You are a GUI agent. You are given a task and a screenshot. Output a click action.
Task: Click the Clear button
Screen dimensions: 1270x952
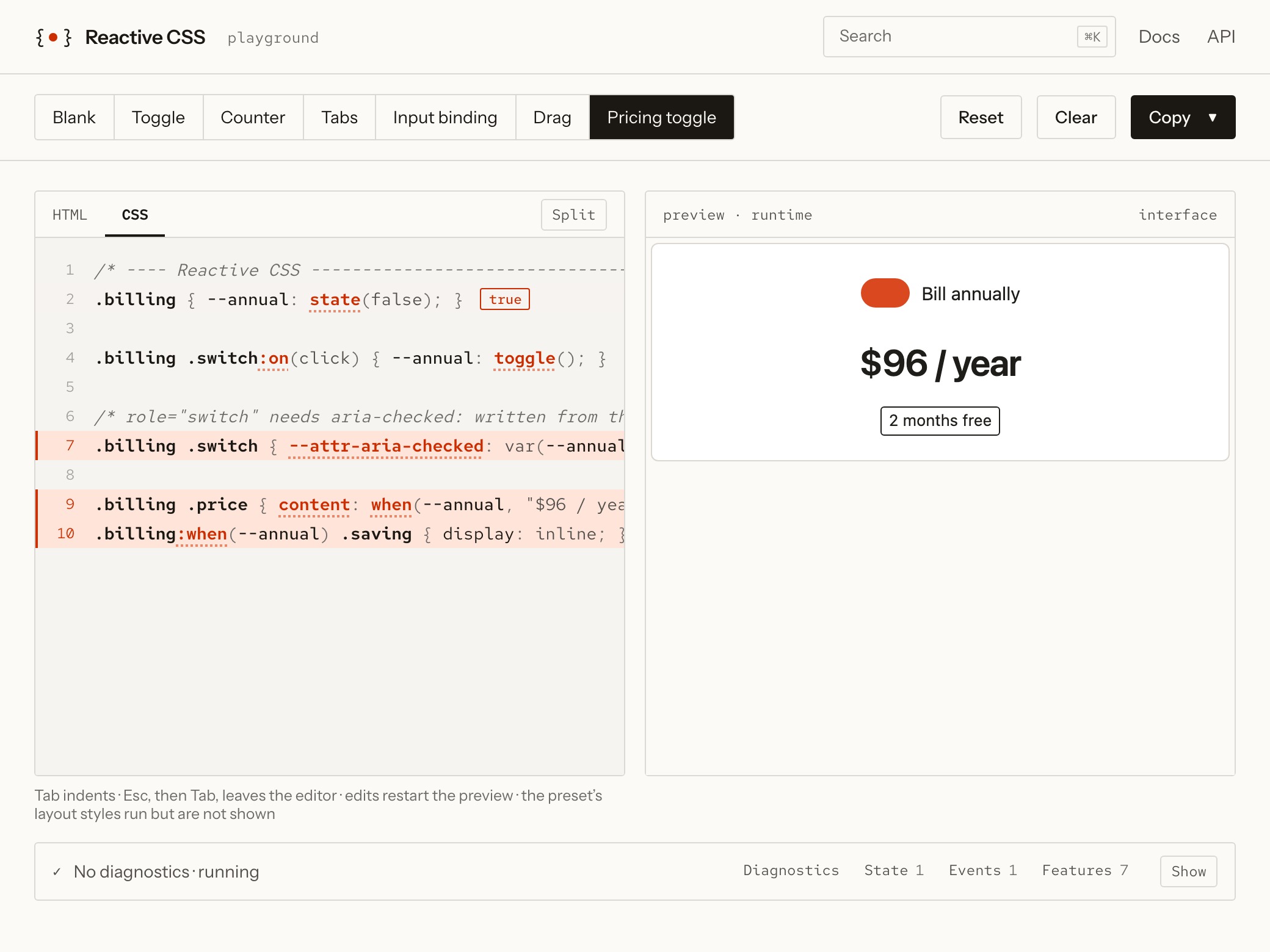1076,117
